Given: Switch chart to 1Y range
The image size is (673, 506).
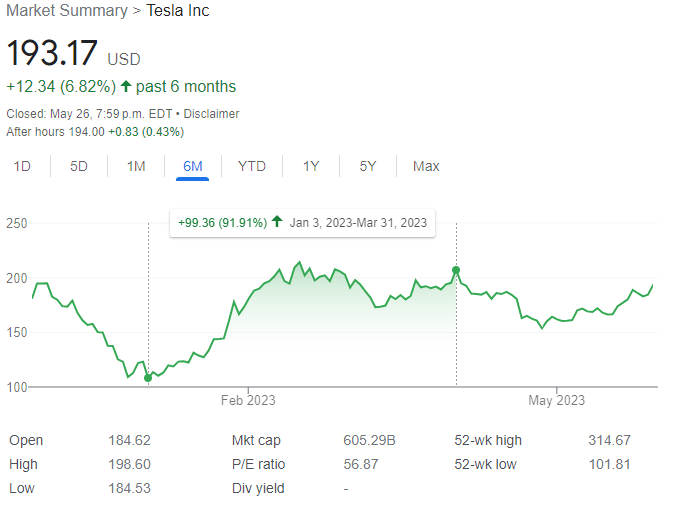Looking at the screenshot, I should click(311, 166).
